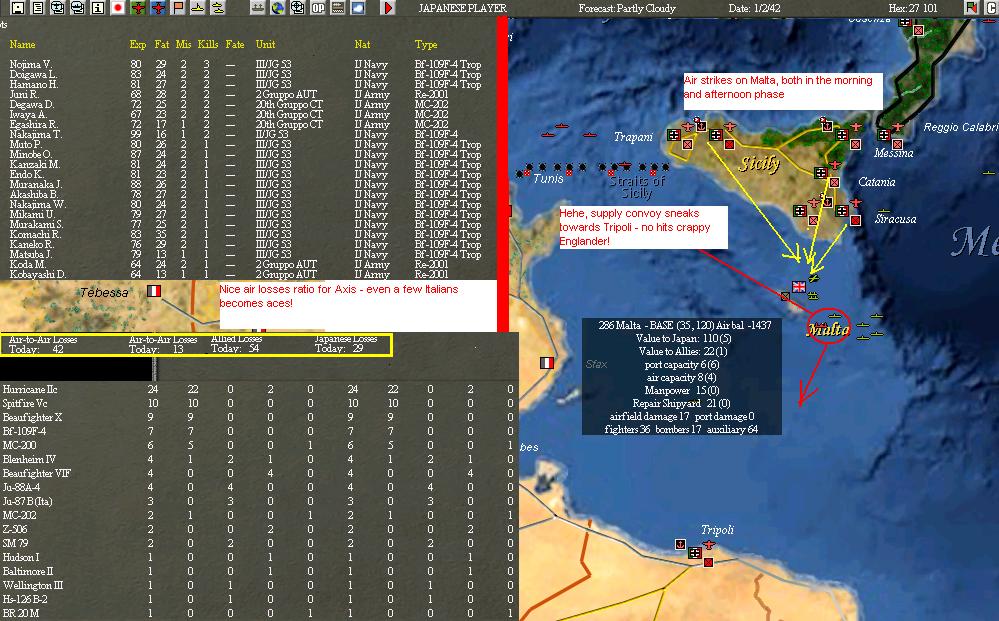This screenshot has height=621, width=999.
Task: Select the Siracusa airfield plane icon
Action: coord(856,203)
